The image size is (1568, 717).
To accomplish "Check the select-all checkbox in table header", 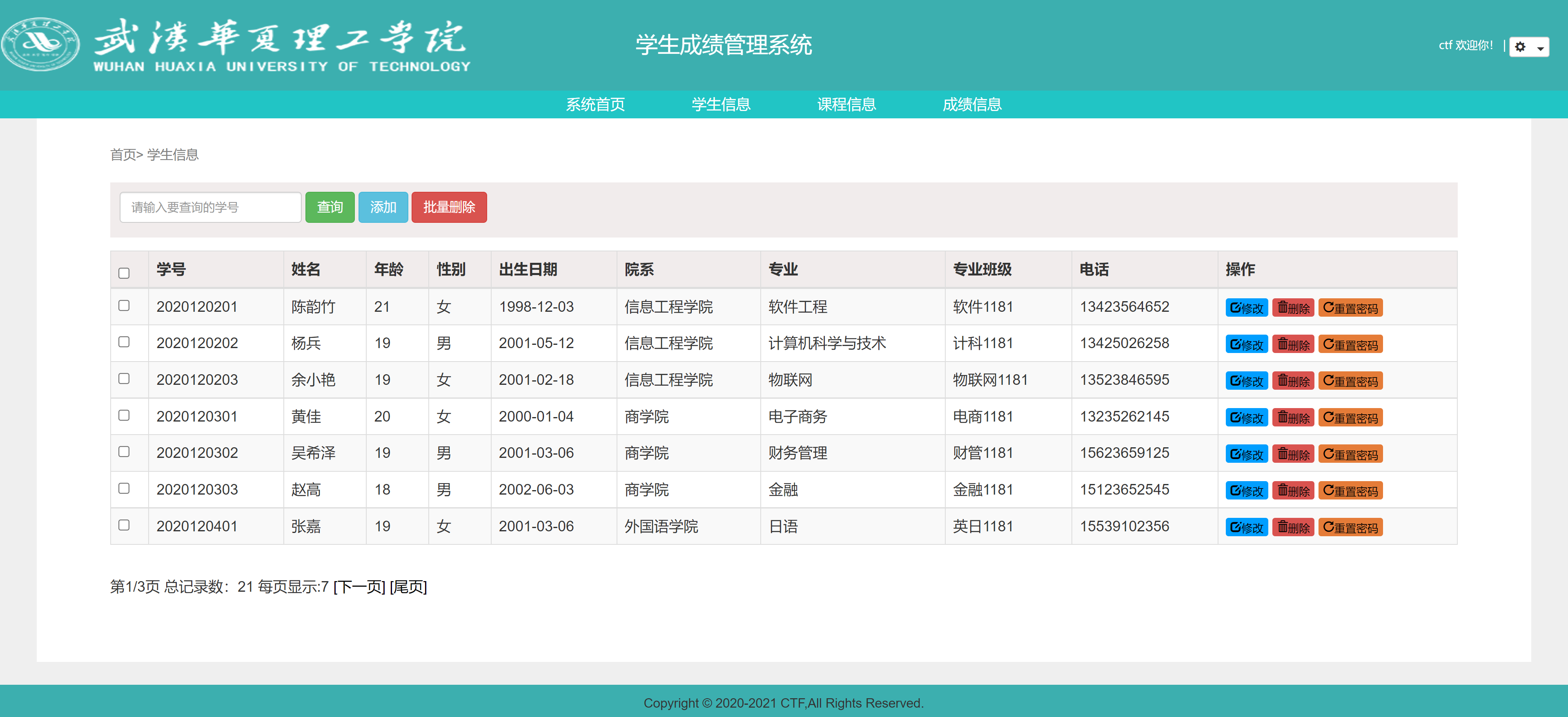I will click(x=124, y=273).
